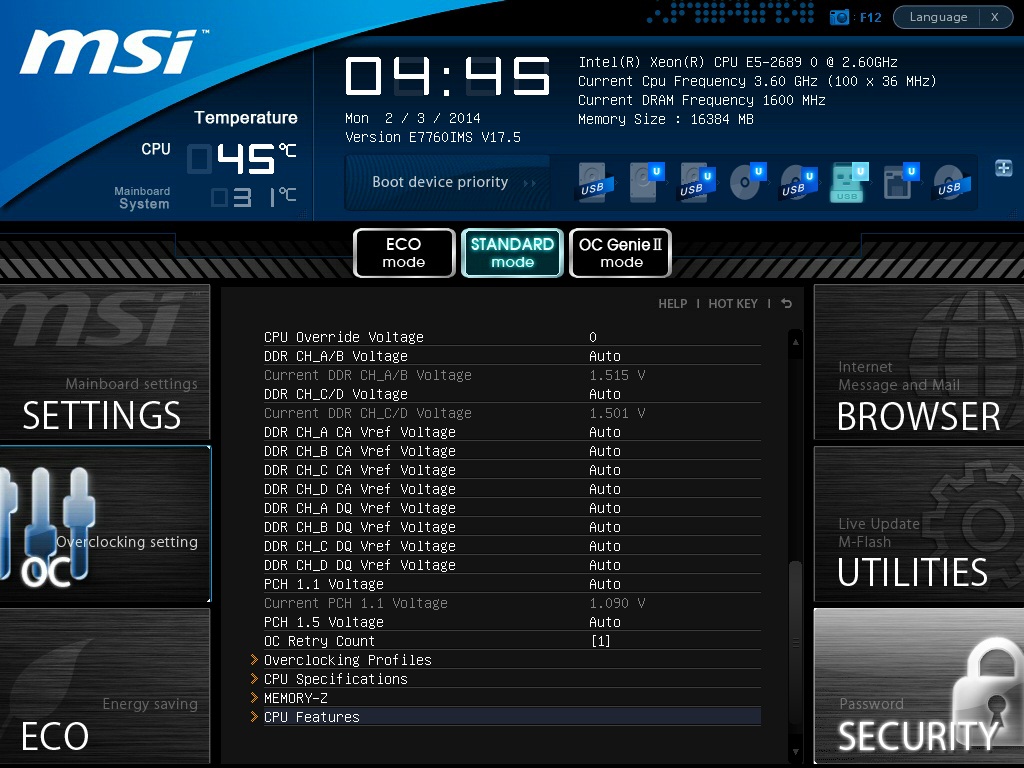Select the UEFI USB CD/DVD boot icon

(x=799, y=183)
